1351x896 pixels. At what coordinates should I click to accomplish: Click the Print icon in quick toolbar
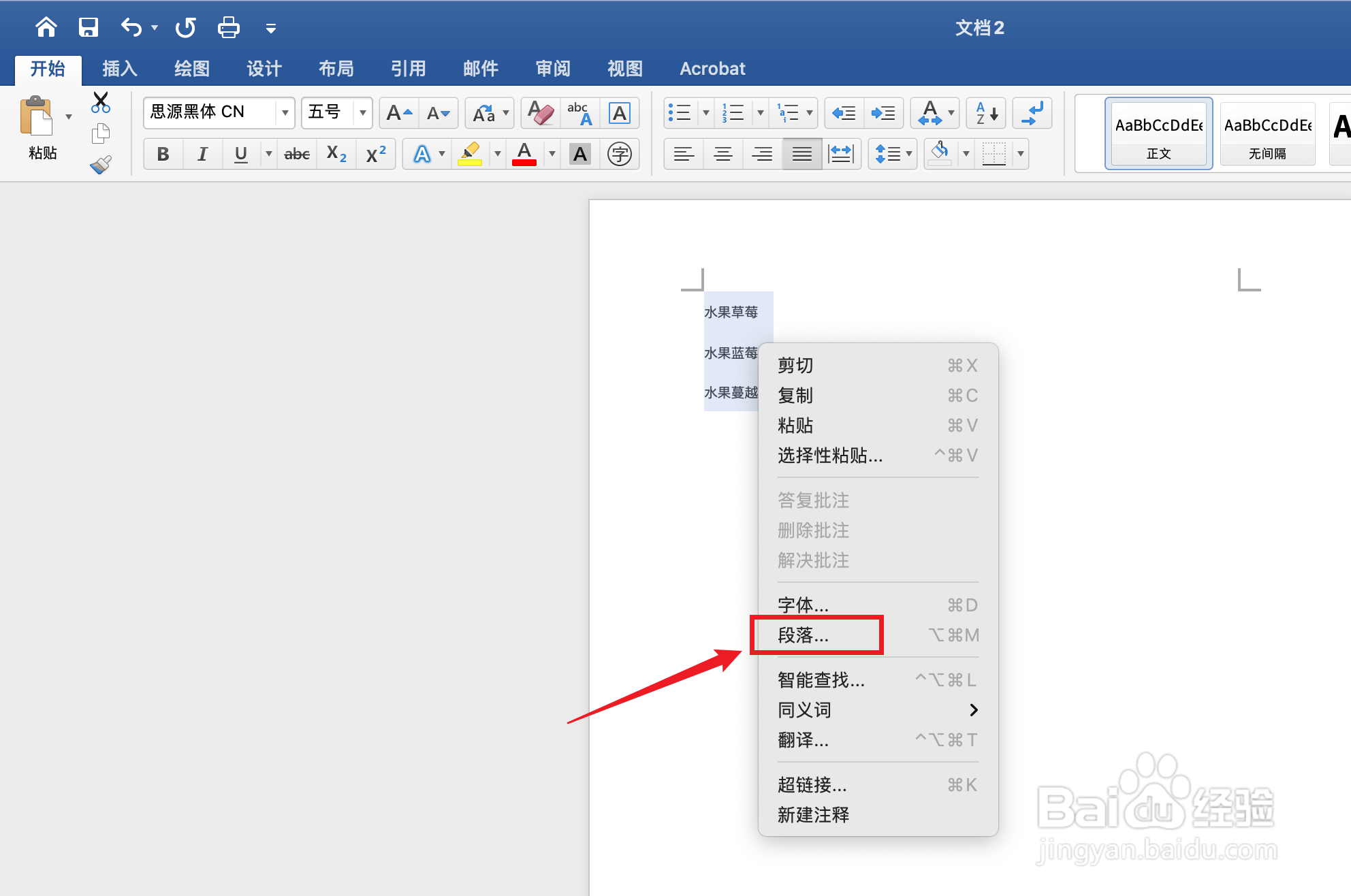point(228,28)
